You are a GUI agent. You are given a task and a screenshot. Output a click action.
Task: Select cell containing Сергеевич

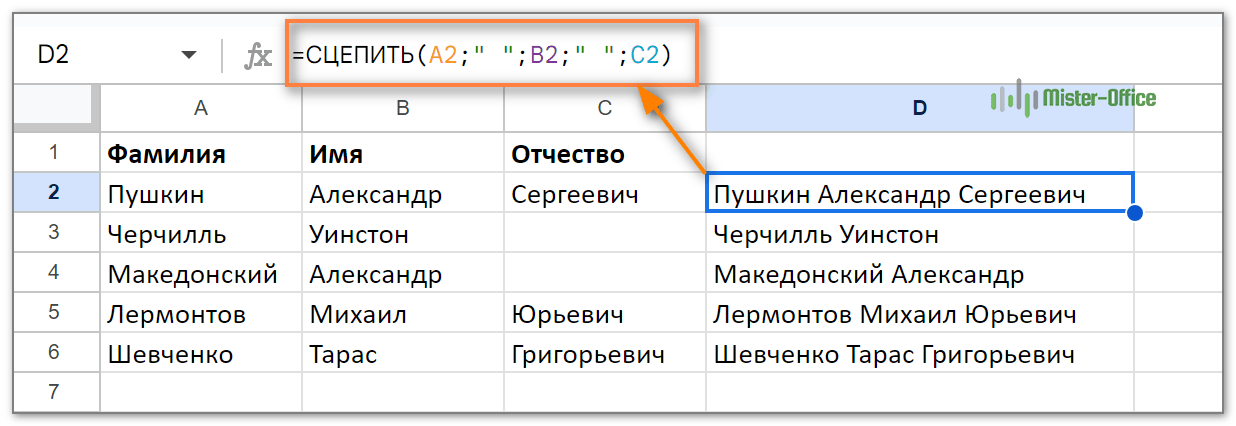(x=604, y=193)
